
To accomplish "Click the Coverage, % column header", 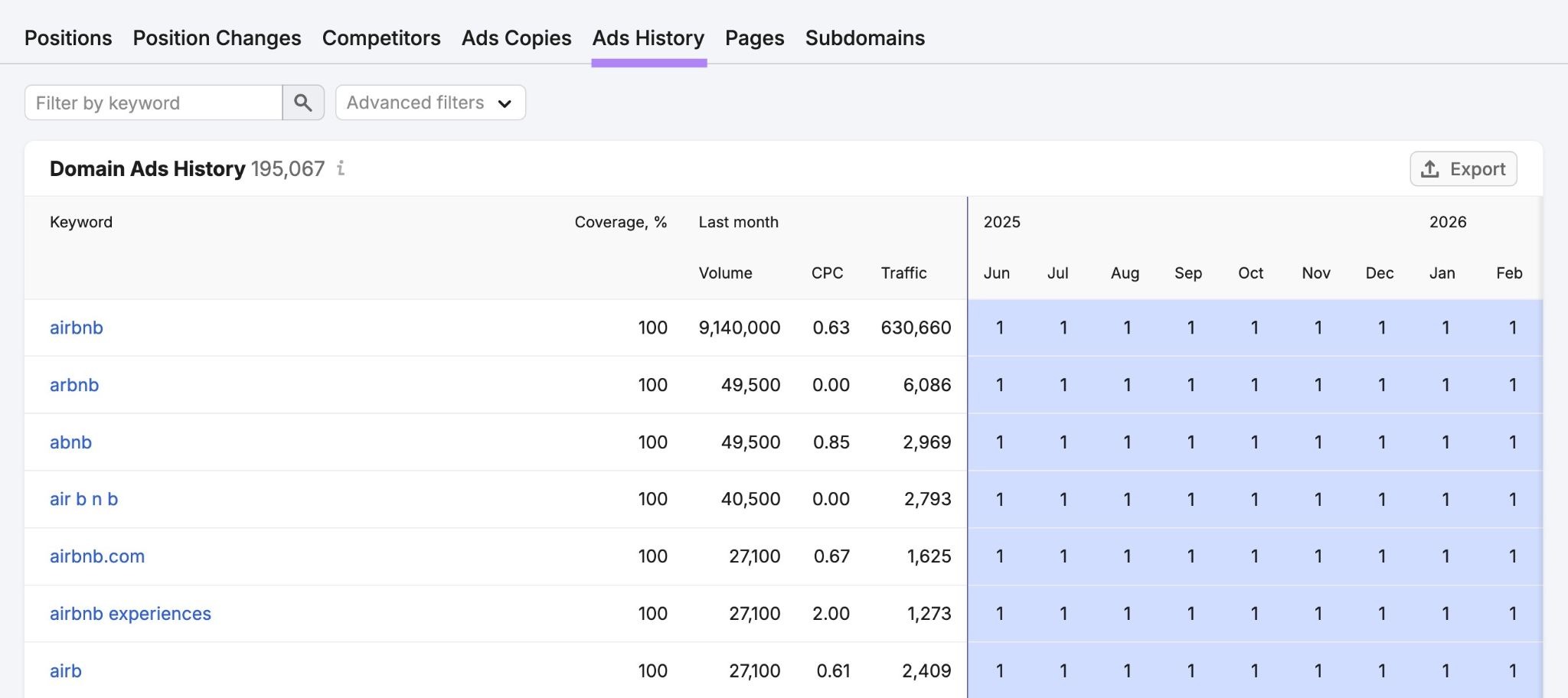I will (x=621, y=222).
